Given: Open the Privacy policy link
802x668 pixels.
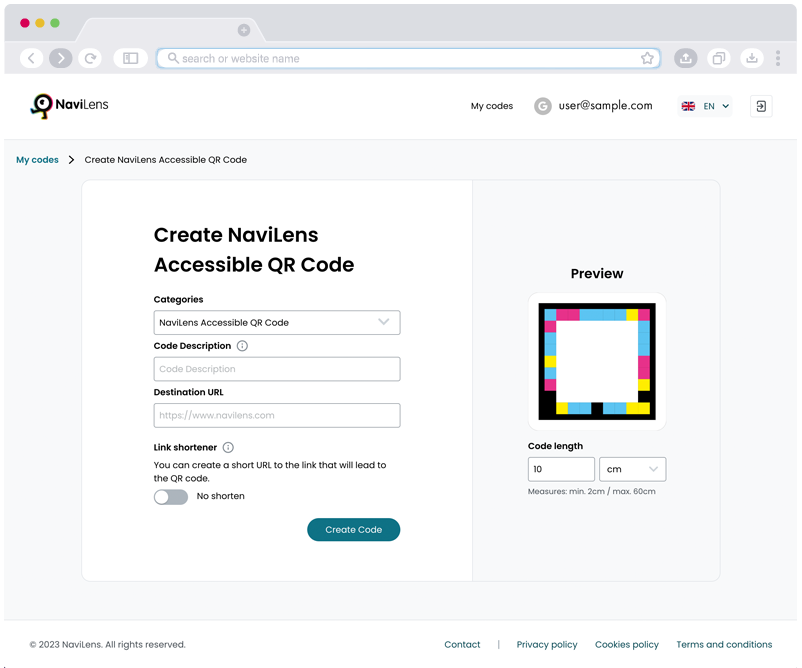Looking at the screenshot, I should (x=547, y=645).
